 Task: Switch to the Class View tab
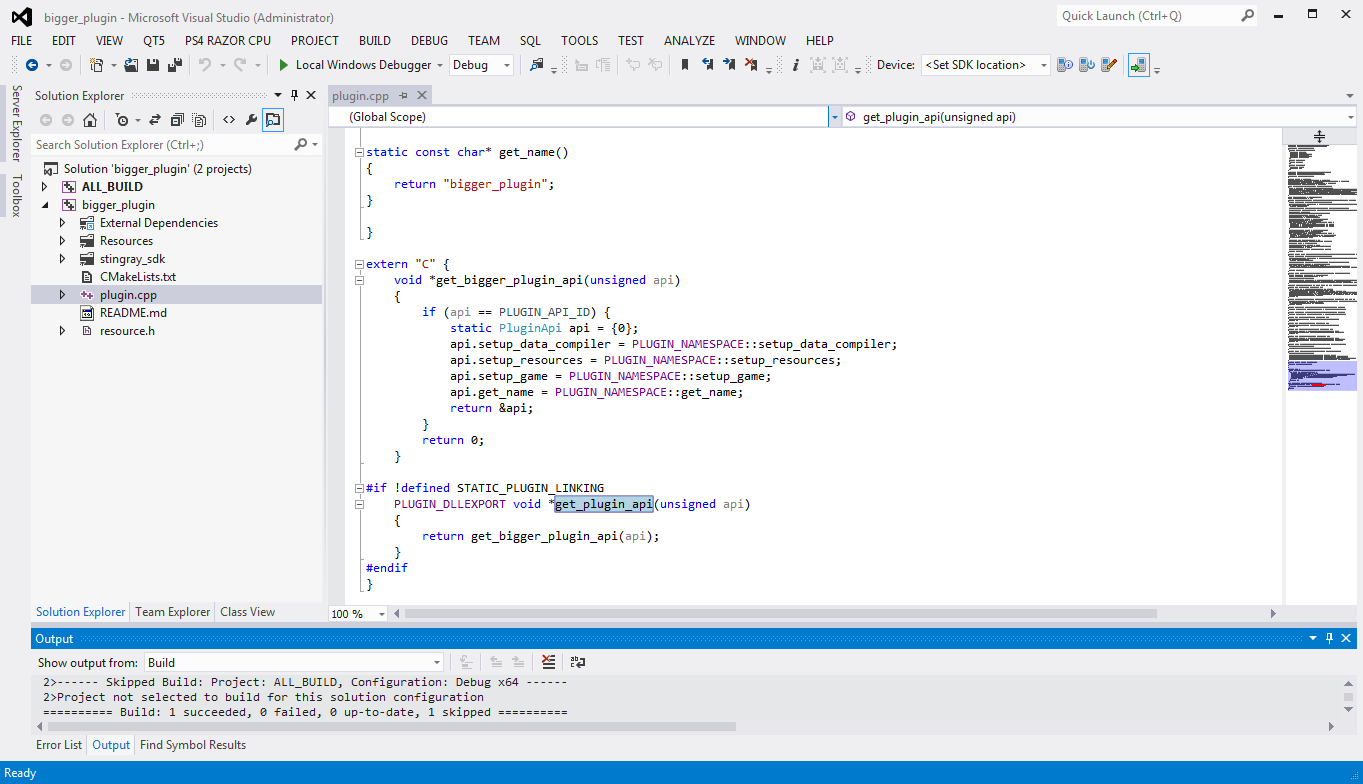coord(248,612)
